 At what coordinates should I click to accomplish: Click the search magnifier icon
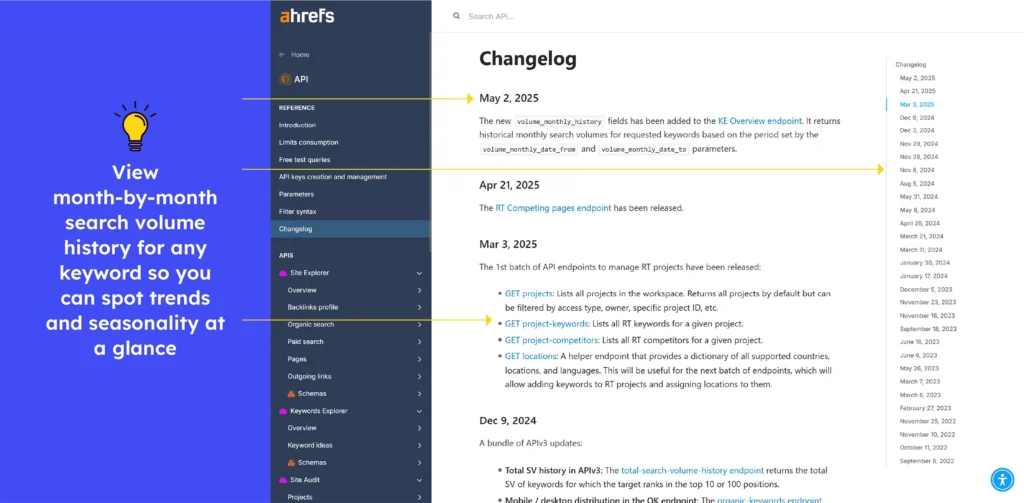coord(457,16)
